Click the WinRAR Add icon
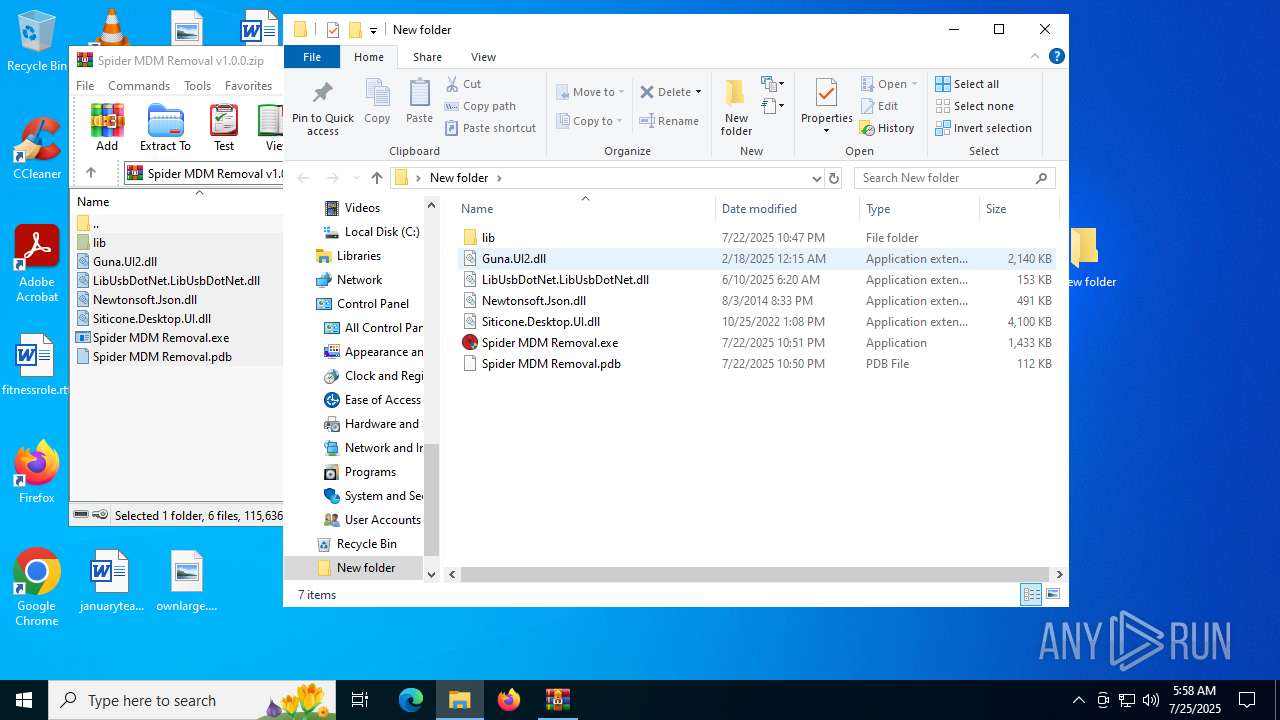Screen dimensions: 1280x720 107,127
